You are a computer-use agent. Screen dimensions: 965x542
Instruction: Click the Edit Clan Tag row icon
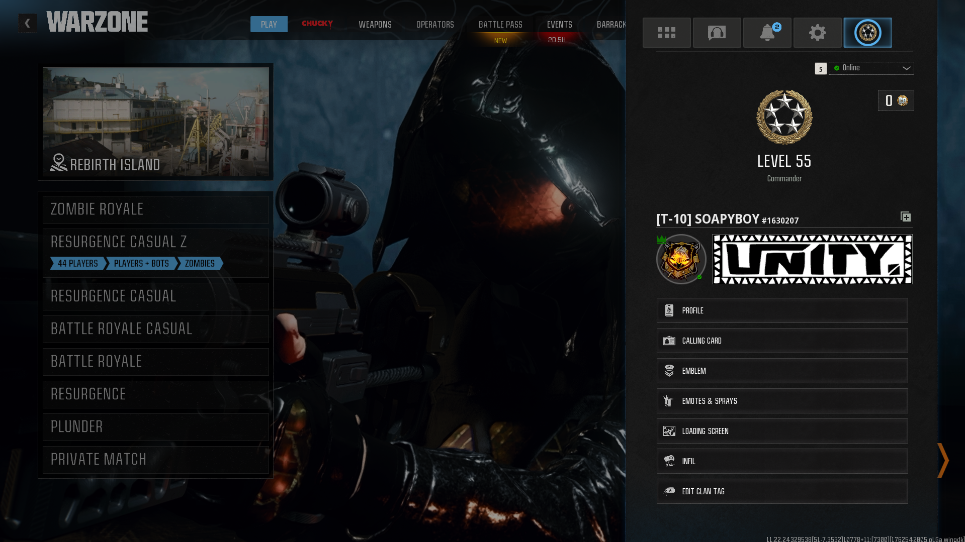click(x=669, y=491)
